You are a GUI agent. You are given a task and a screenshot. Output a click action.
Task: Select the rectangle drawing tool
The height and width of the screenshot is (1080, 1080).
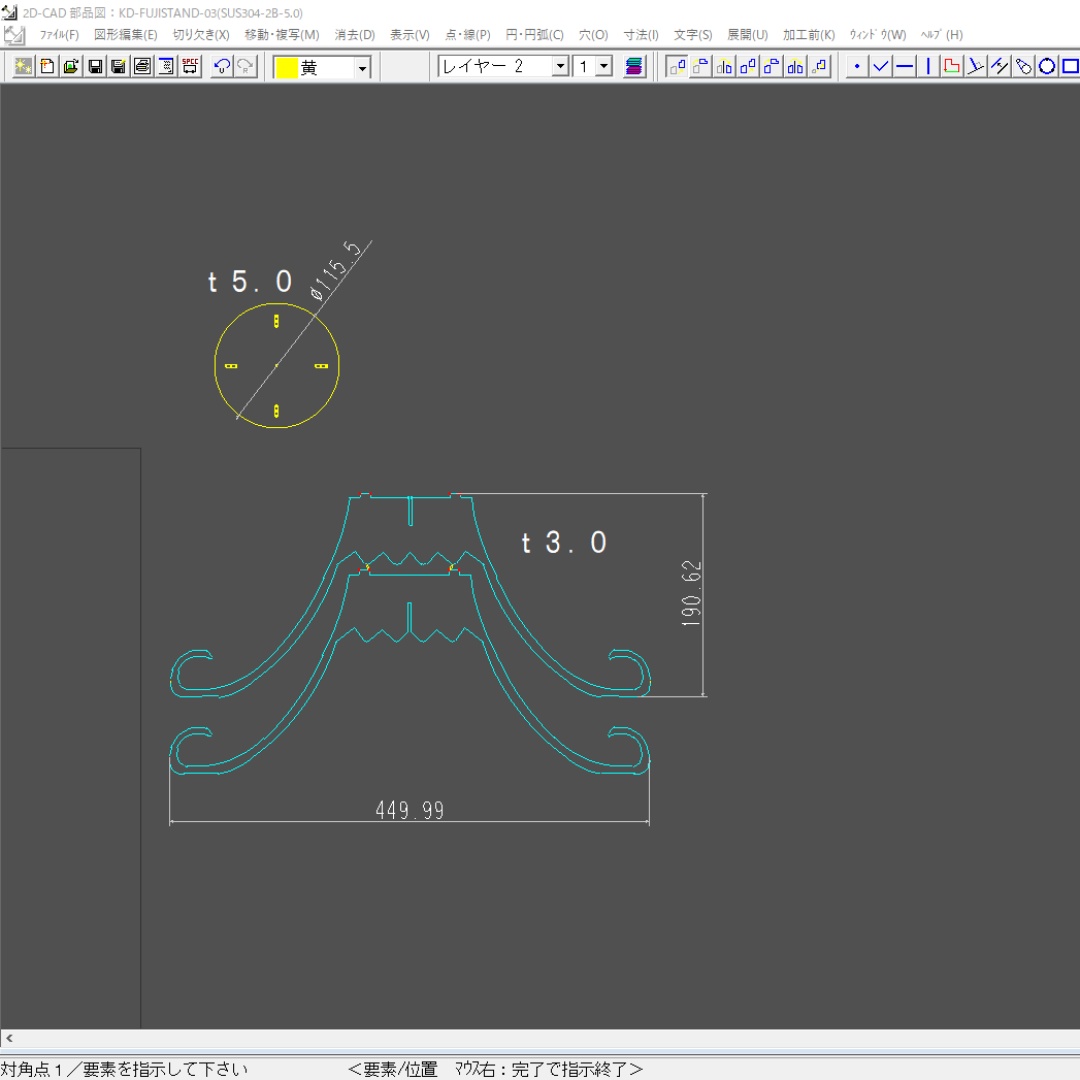tap(1070, 67)
